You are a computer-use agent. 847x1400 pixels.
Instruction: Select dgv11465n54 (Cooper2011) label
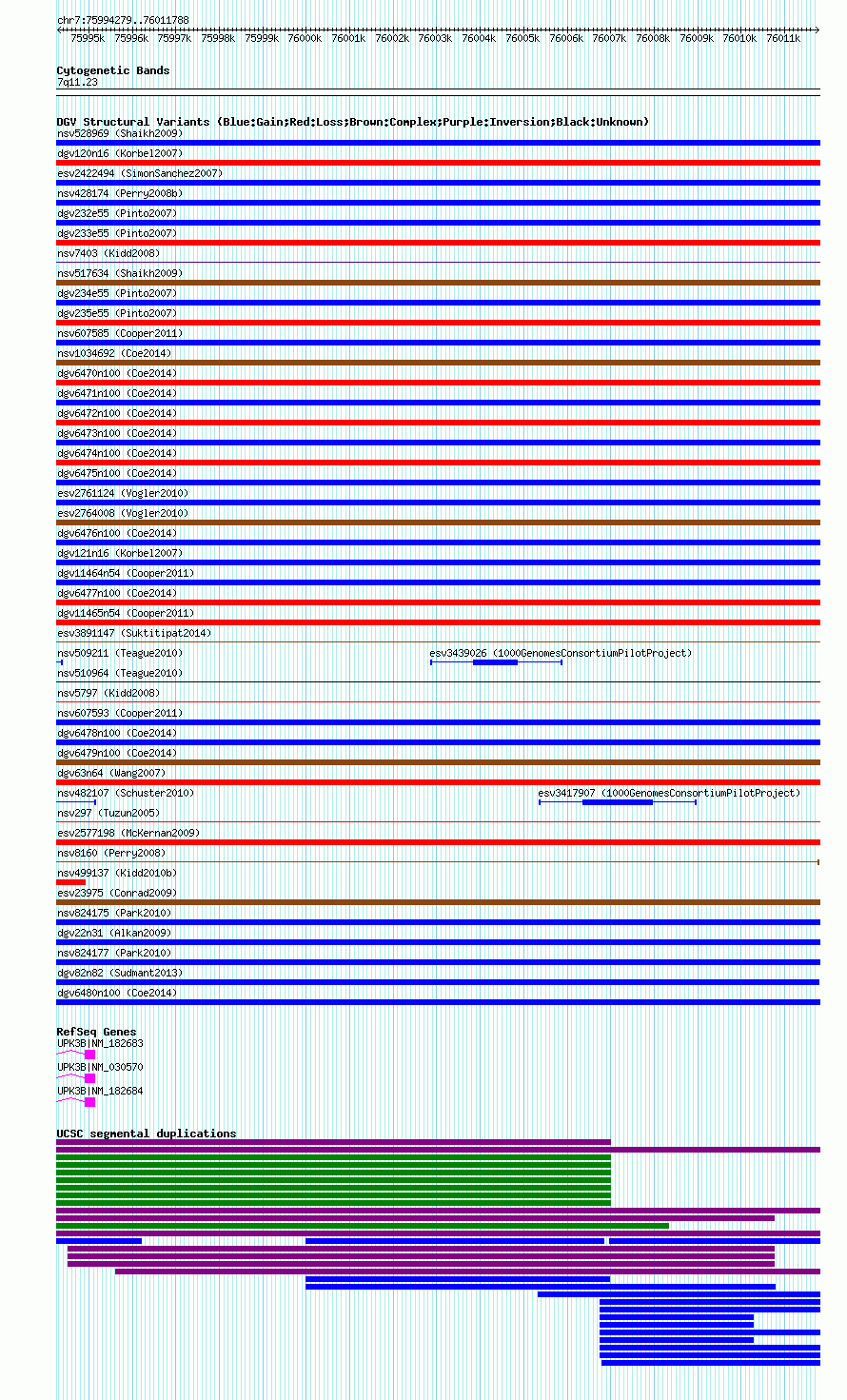click(126, 613)
